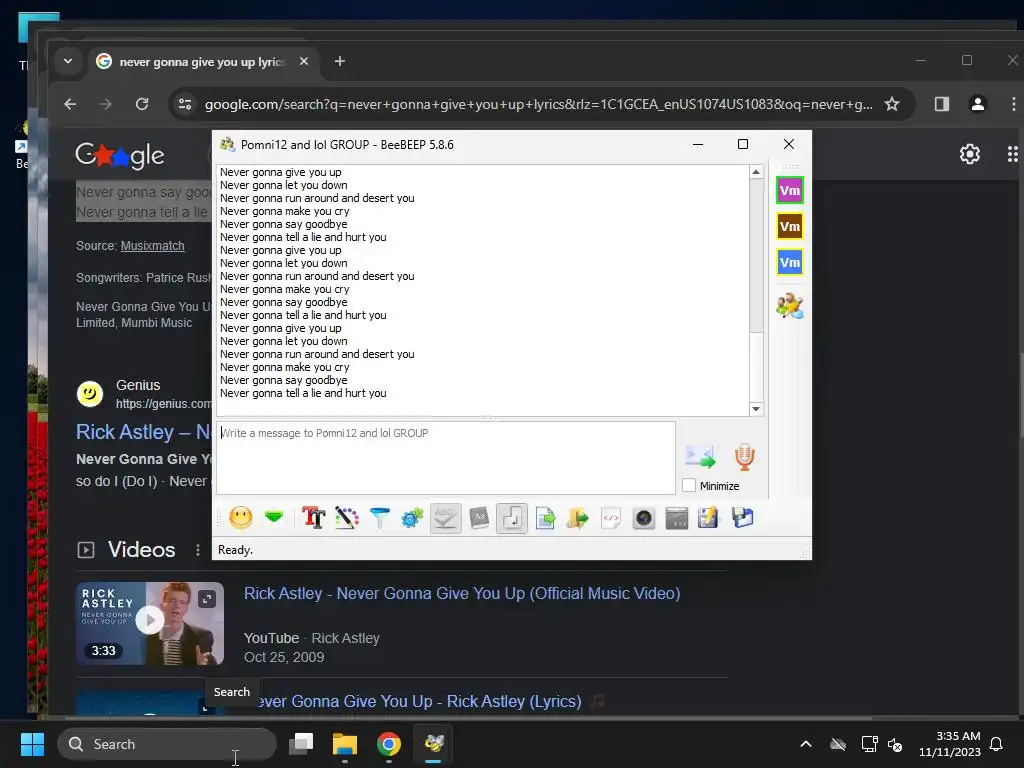Open chat settings blue gears icon

point(412,518)
